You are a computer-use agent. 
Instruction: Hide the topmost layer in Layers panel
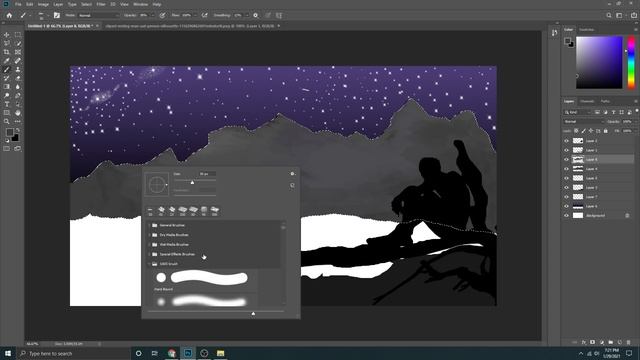(566, 141)
